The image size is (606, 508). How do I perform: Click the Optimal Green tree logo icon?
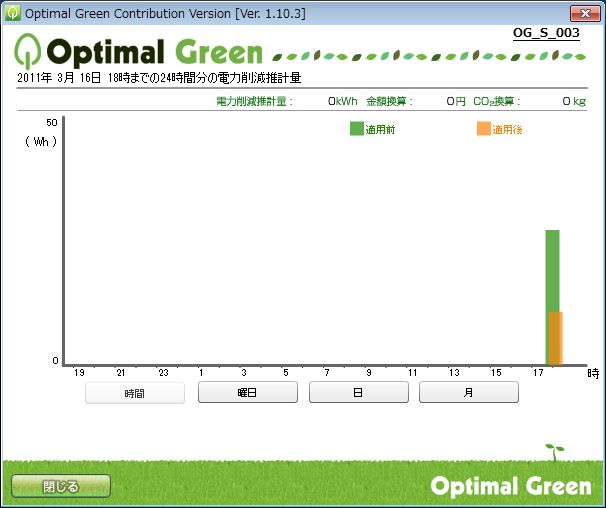pos(27,51)
